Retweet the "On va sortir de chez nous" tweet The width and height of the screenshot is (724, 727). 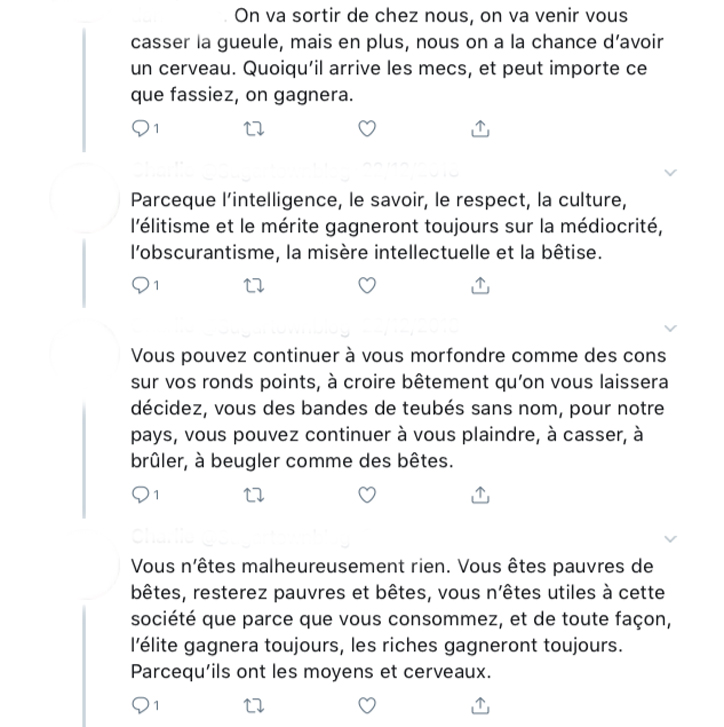point(255,128)
